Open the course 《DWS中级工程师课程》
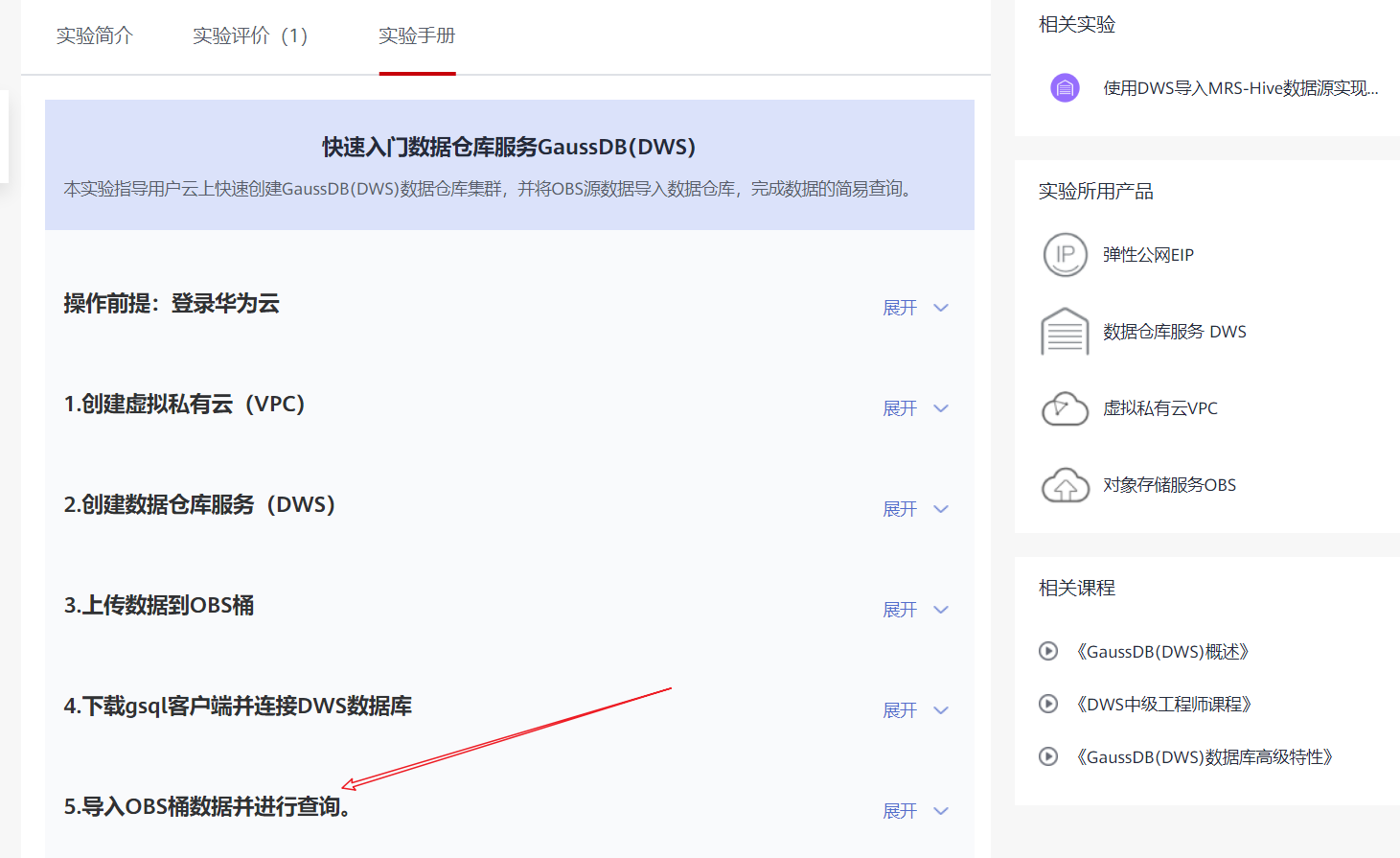 tap(1163, 705)
